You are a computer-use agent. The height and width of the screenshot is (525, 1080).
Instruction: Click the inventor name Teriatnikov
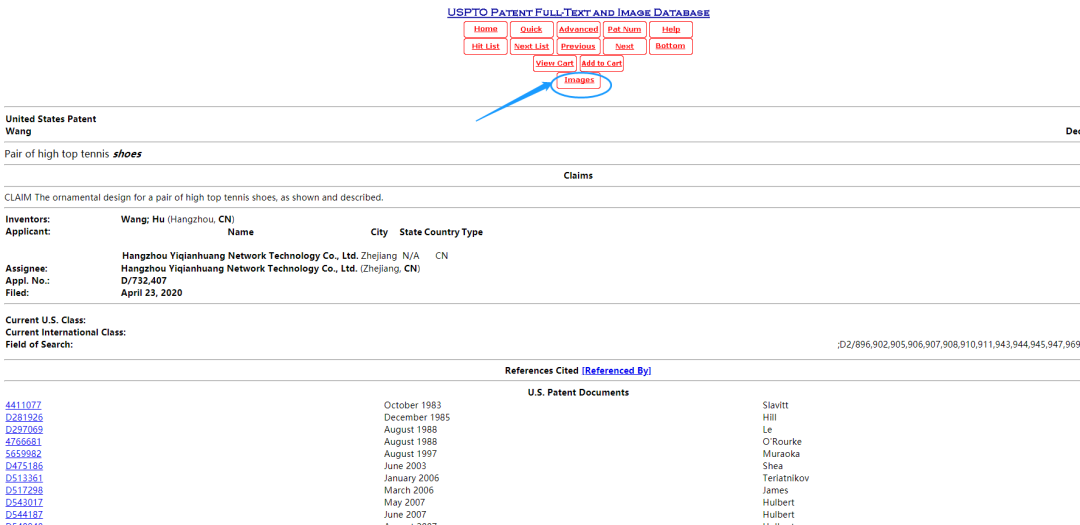coord(785,478)
